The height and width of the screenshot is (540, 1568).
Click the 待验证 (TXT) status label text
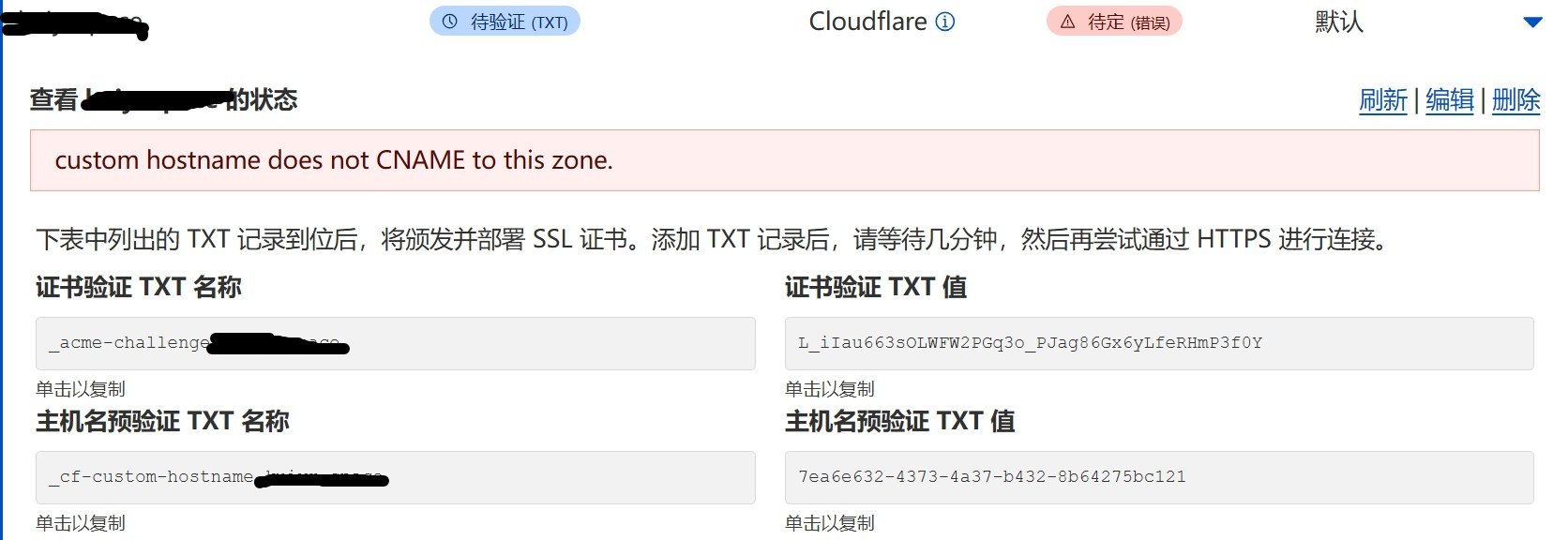click(519, 22)
